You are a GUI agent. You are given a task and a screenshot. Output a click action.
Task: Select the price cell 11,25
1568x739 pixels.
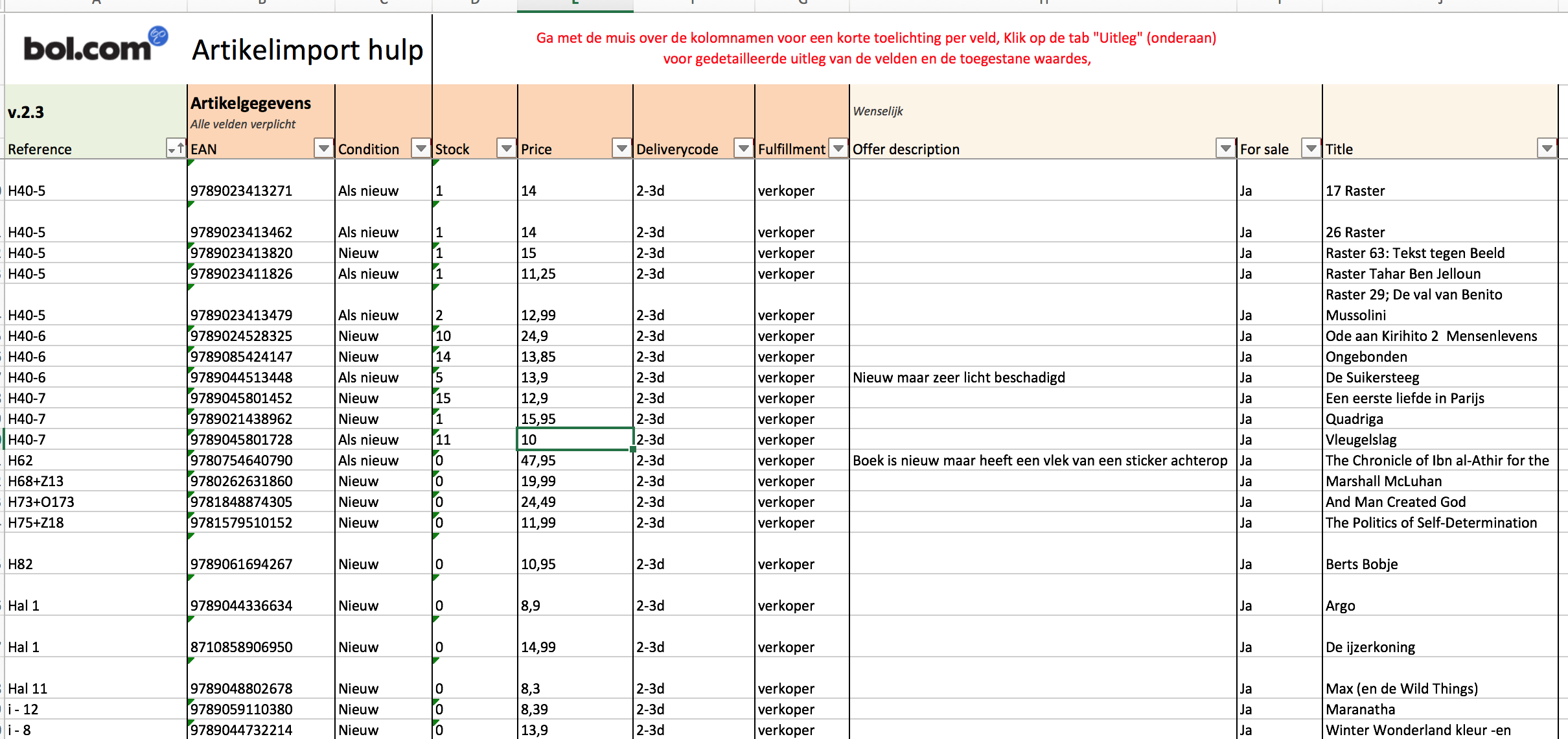[575, 274]
